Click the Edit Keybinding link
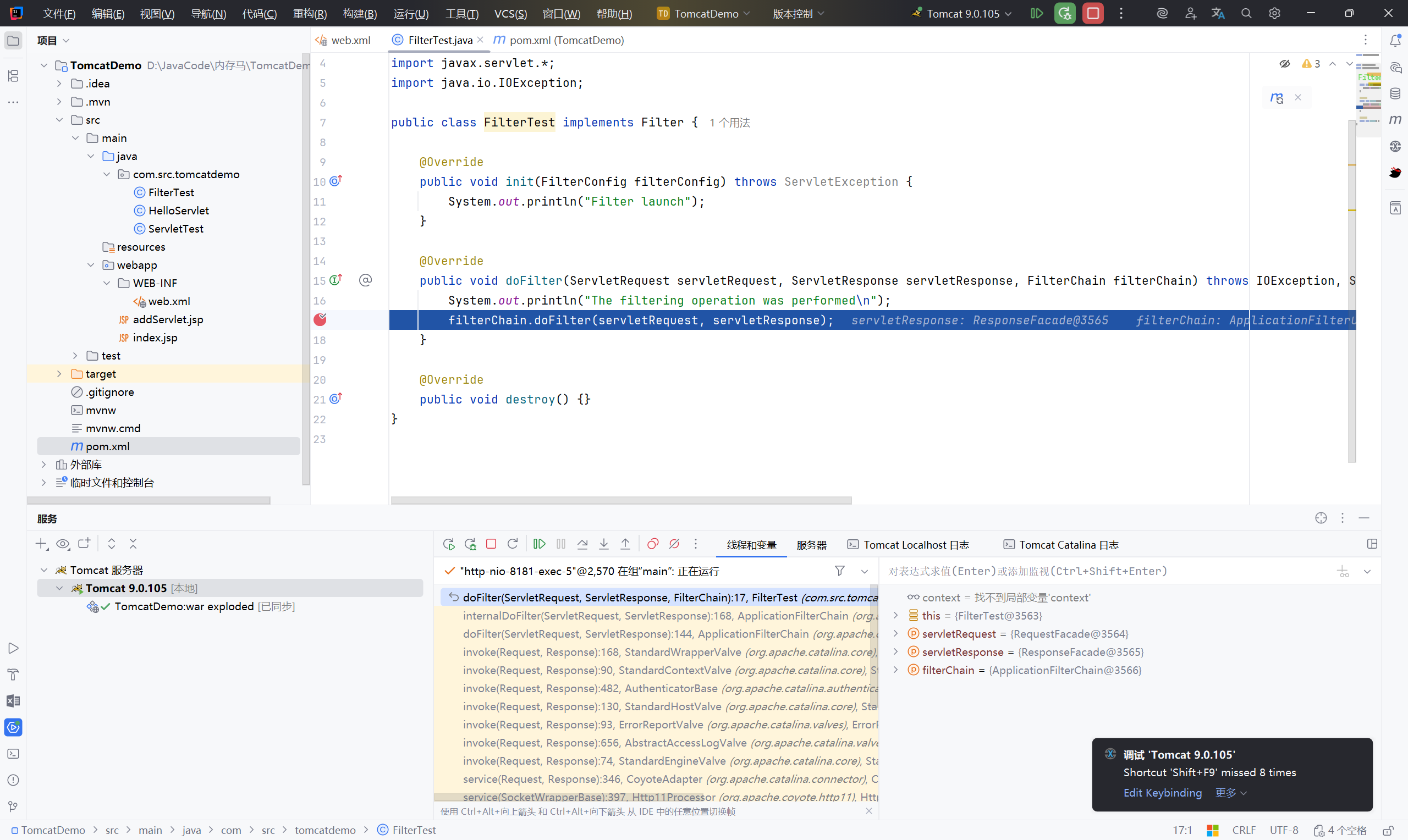The height and width of the screenshot is (840, 1408). (x=1162, y=793)
